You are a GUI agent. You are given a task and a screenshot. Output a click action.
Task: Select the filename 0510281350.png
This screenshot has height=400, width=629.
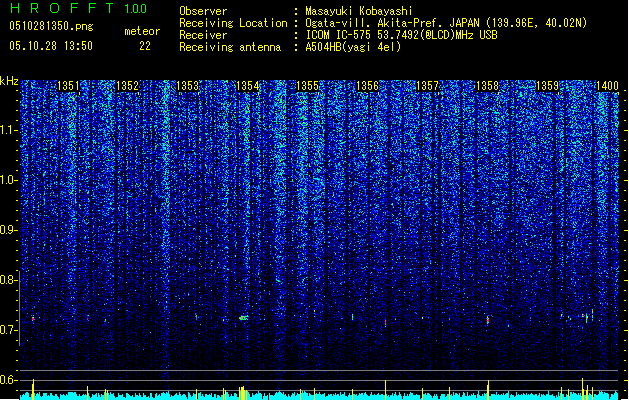pyautogui.click(x=51, y=26)
